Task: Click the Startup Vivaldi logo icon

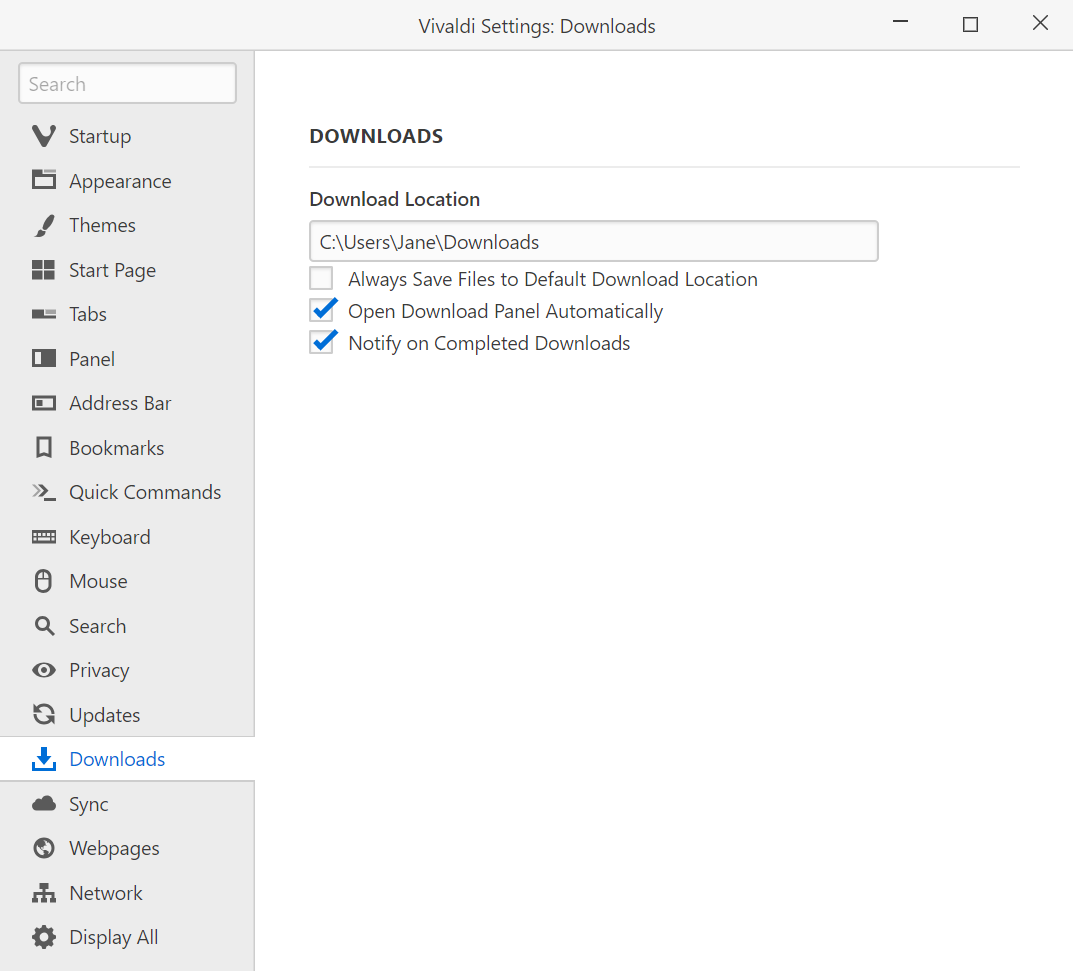Action: 44,136
